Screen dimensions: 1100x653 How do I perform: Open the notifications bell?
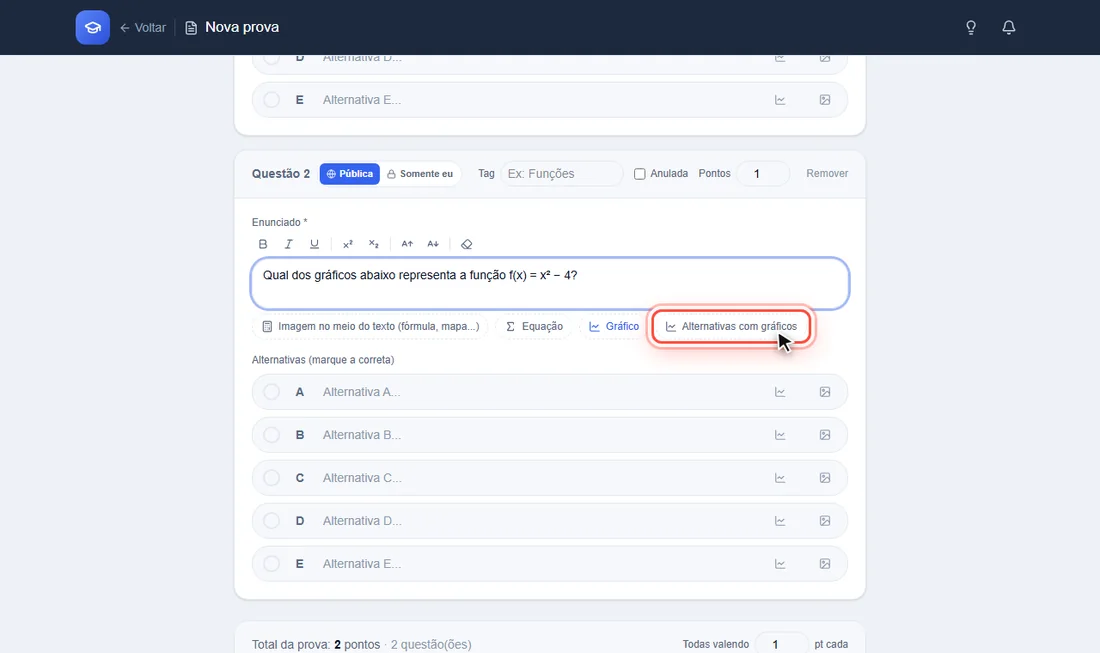1009,27
